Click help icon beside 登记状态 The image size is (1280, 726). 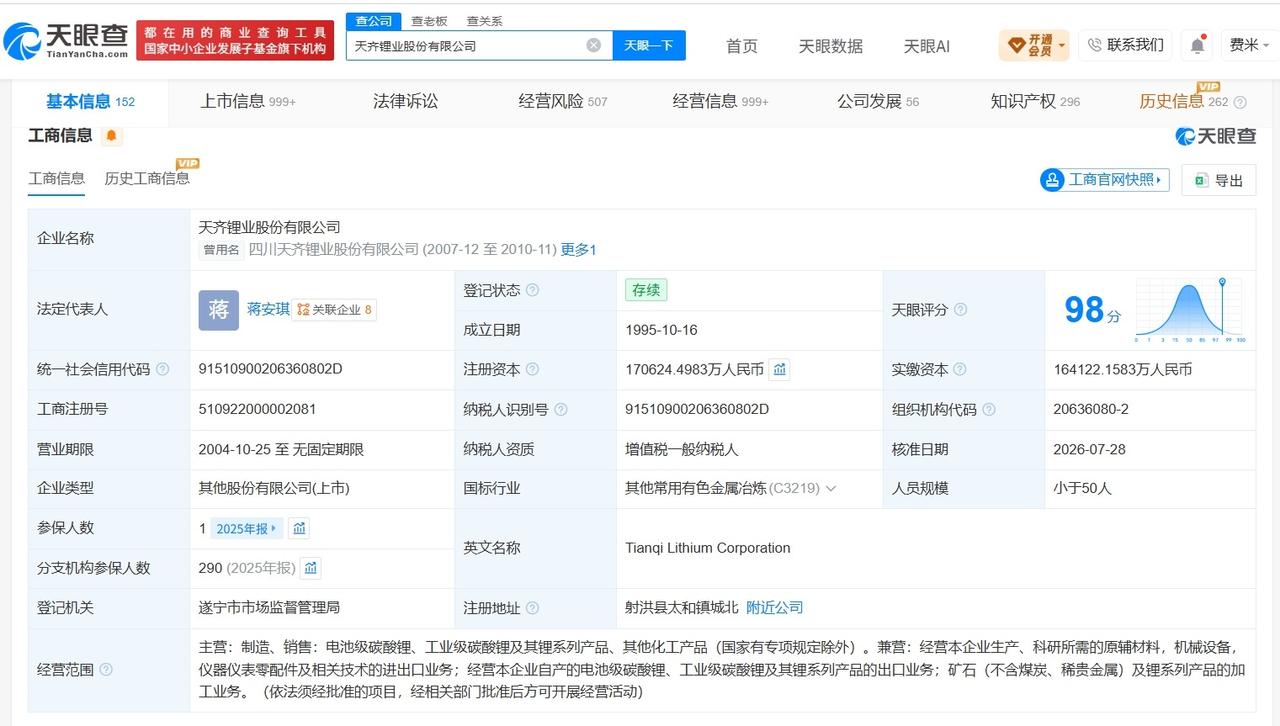[x=532, y=290]
